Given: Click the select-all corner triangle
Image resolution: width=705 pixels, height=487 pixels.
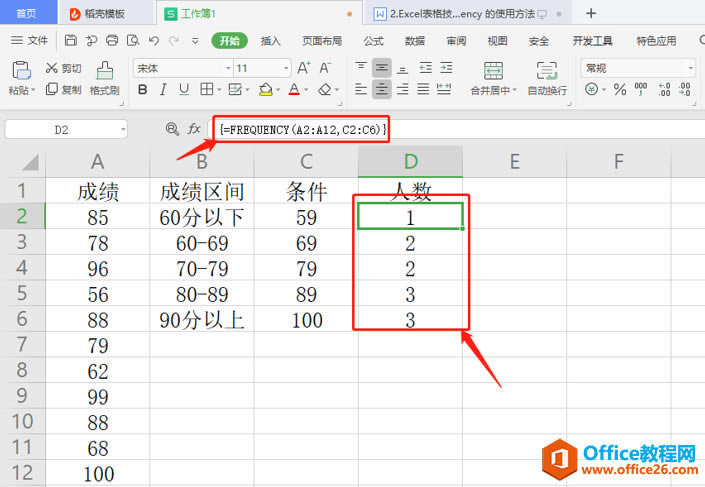Looking at the screenshot, I should point(30,162).
